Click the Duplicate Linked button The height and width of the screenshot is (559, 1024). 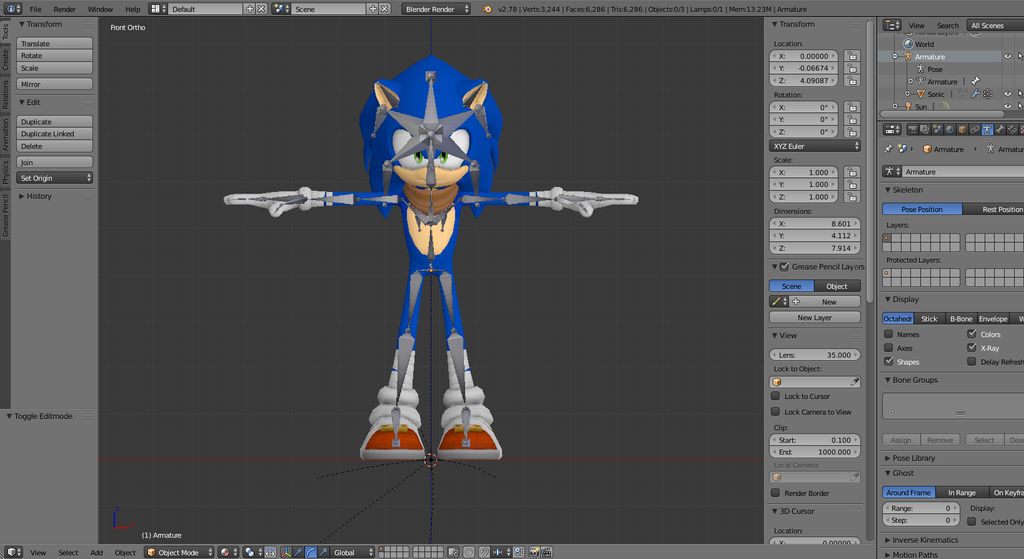tap(54, 134)
